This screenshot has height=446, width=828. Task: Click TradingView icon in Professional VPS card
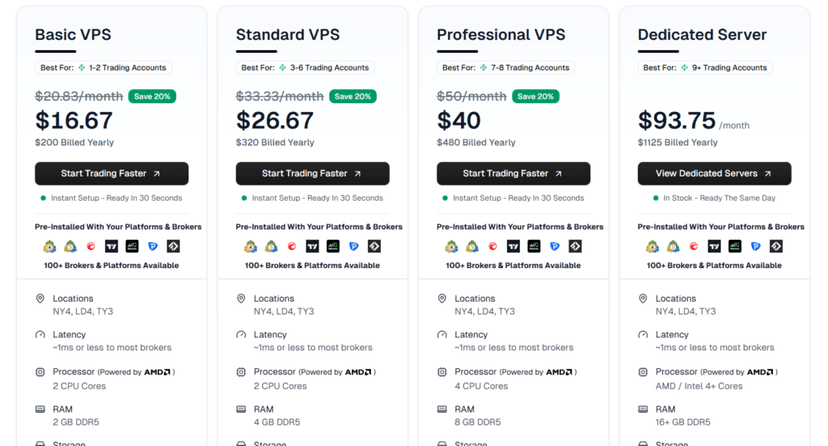(x=513, y=246)
